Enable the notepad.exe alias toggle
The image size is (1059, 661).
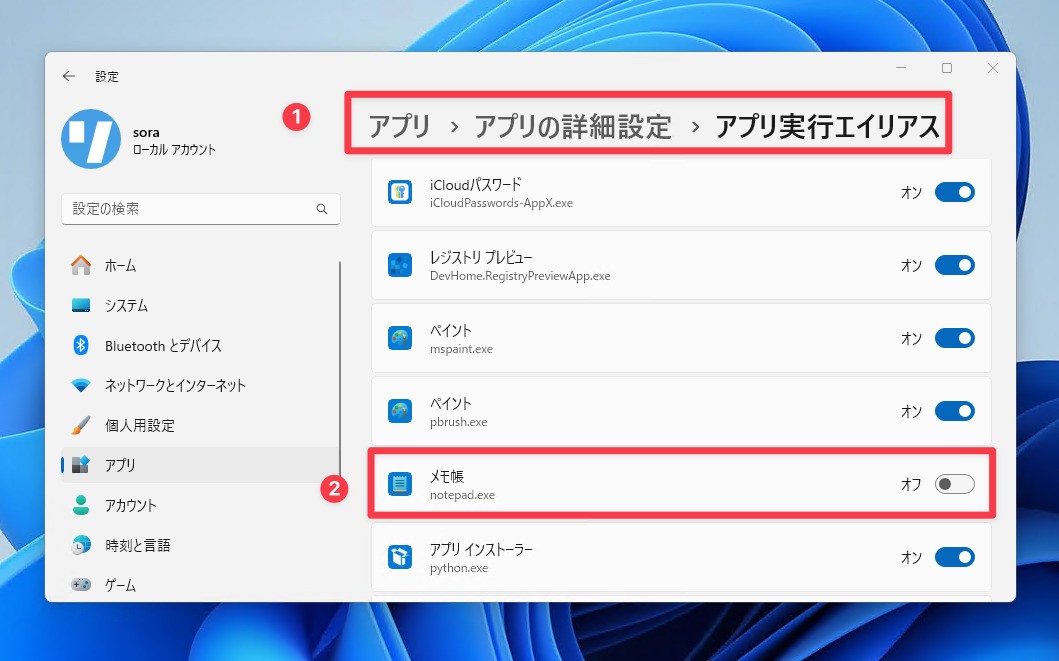(x=954, y=484)
